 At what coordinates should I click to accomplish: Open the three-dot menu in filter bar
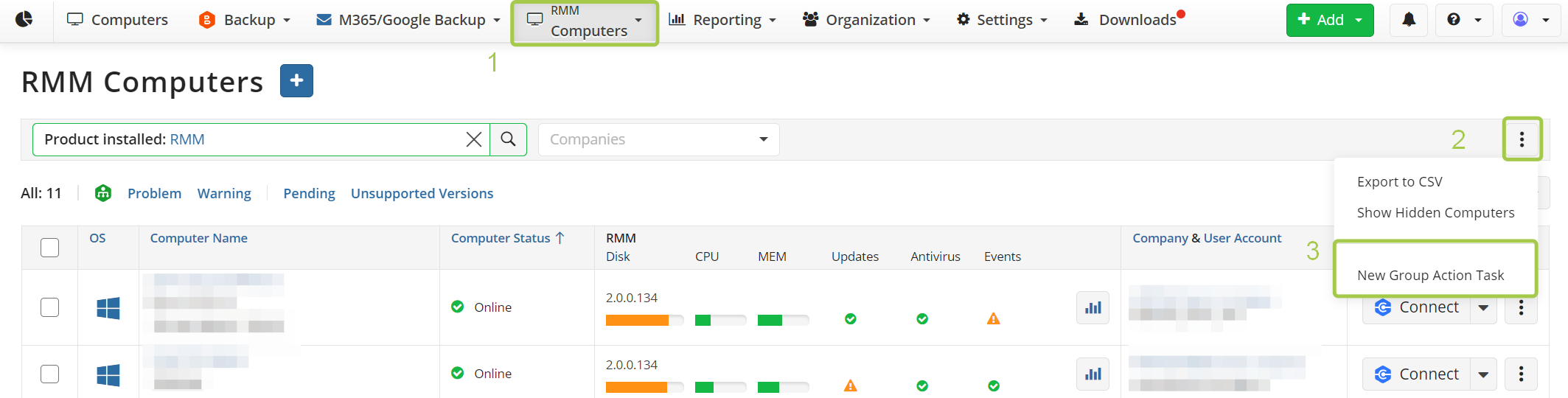(x=1522, y=139)
